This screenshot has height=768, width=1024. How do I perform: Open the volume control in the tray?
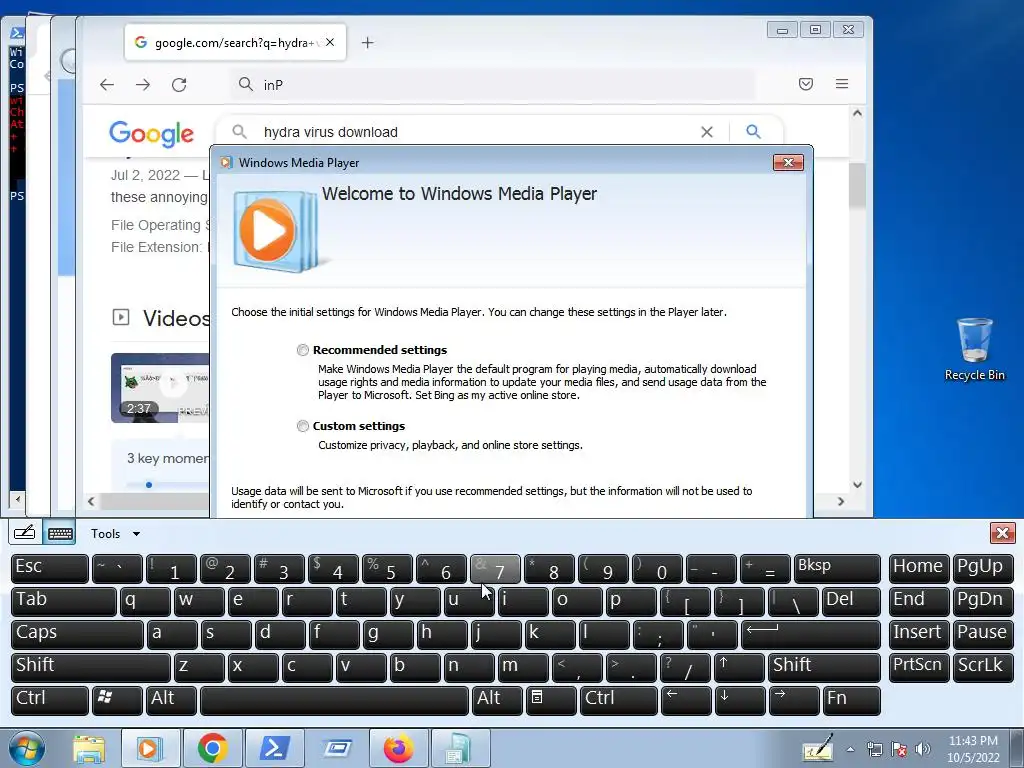click(x=923, y=749)
